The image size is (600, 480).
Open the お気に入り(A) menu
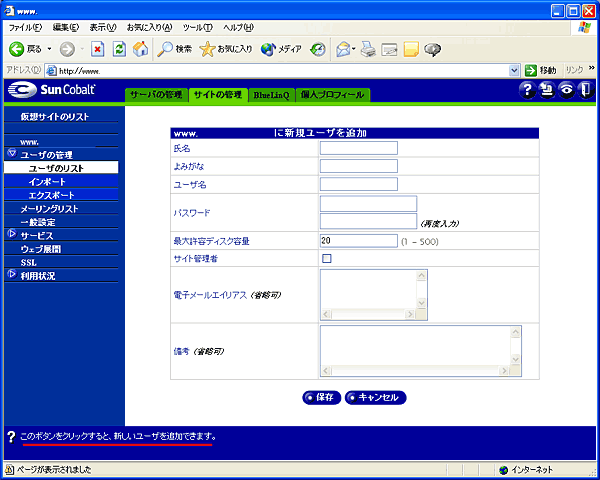[x=149, y=26]
